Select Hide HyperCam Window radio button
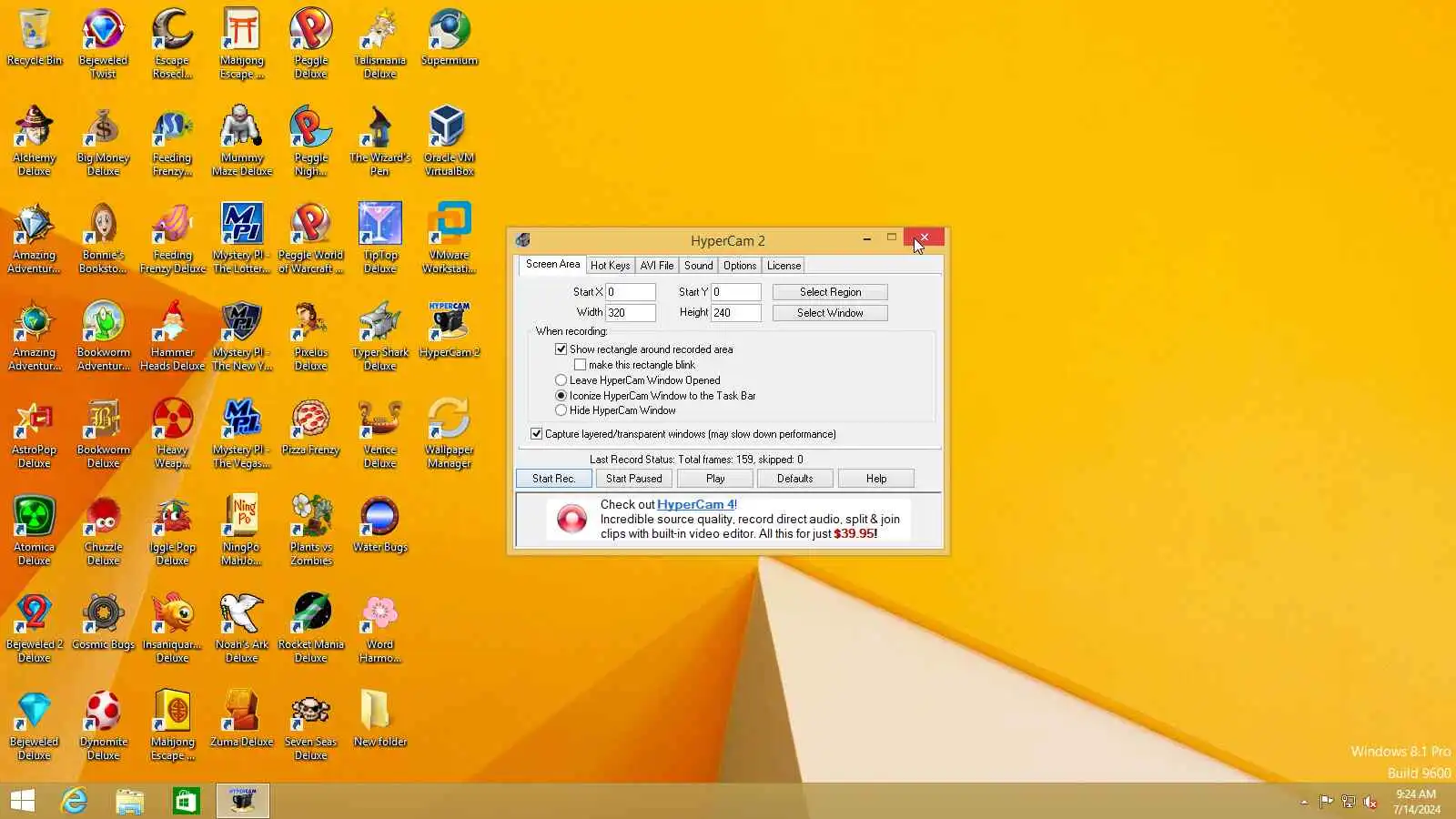 561,410
